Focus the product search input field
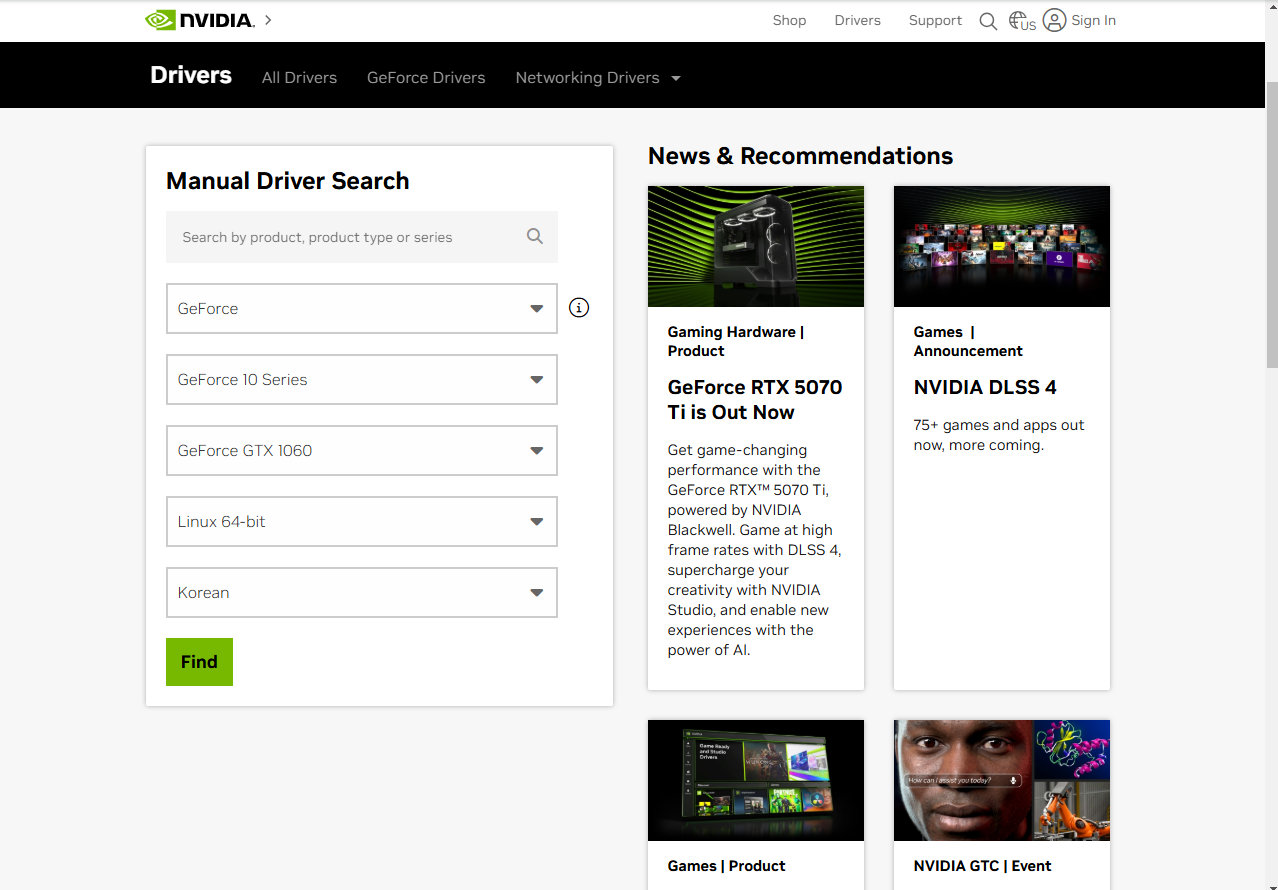Viewport: 1278px width, 890px height. 362,237
